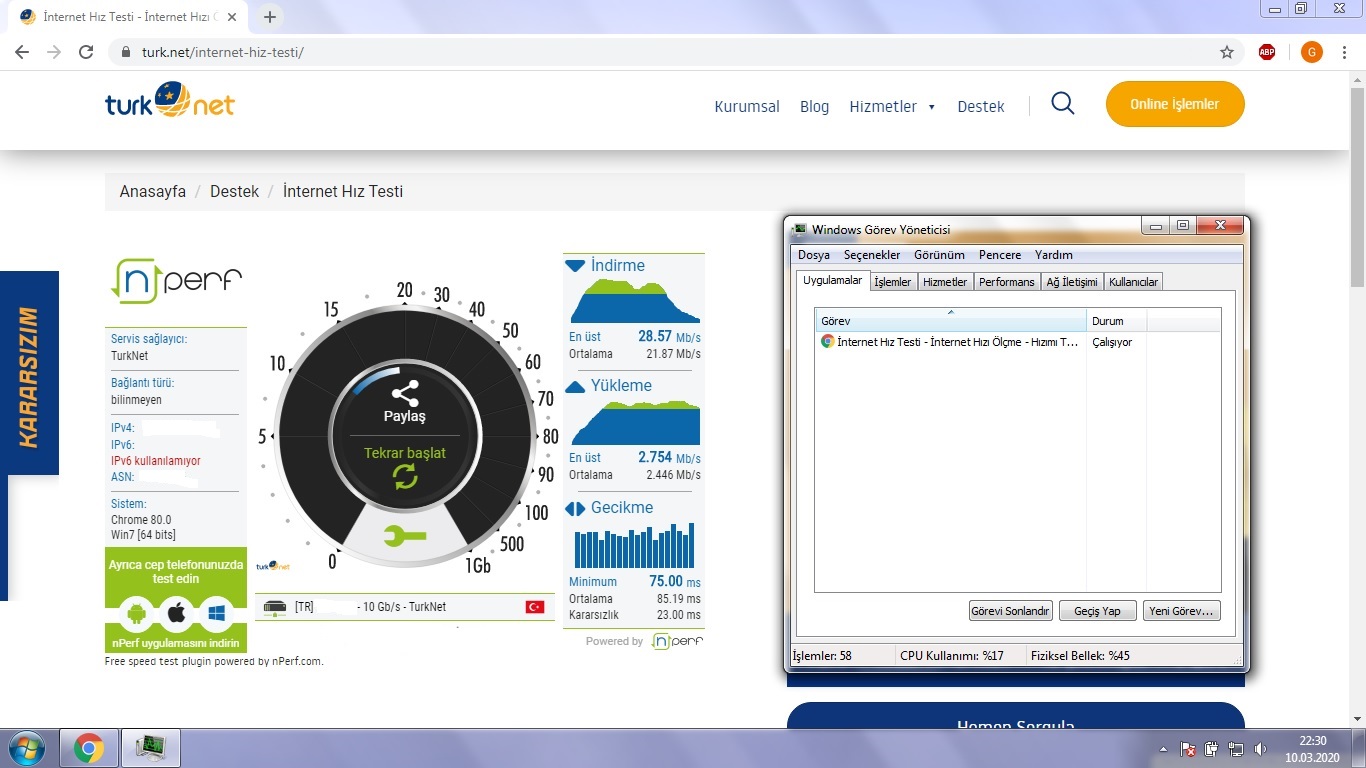Switch to the Kullanıcılar tab
This screenshot has width=1366, height=768.
click(x=1133, y=282)
